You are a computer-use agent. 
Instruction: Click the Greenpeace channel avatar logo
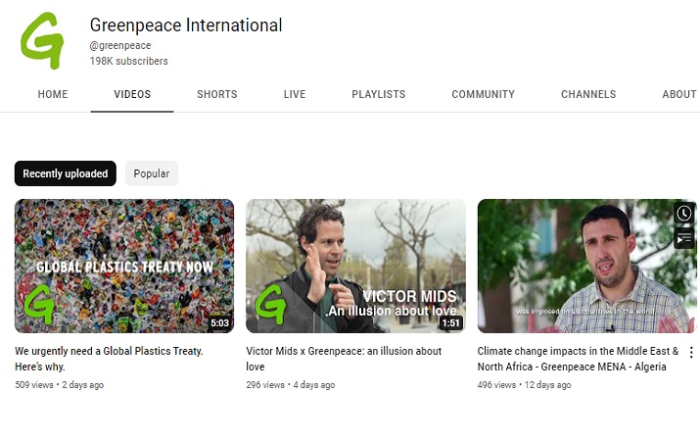[x=42, y=41]
